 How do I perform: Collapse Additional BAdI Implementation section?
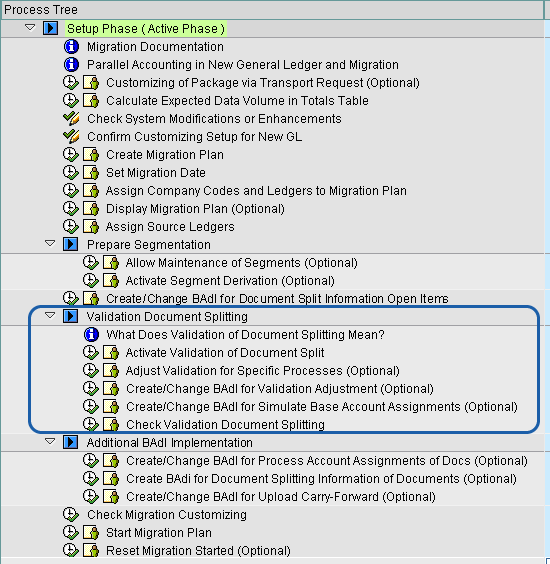(x=50, y=441)
